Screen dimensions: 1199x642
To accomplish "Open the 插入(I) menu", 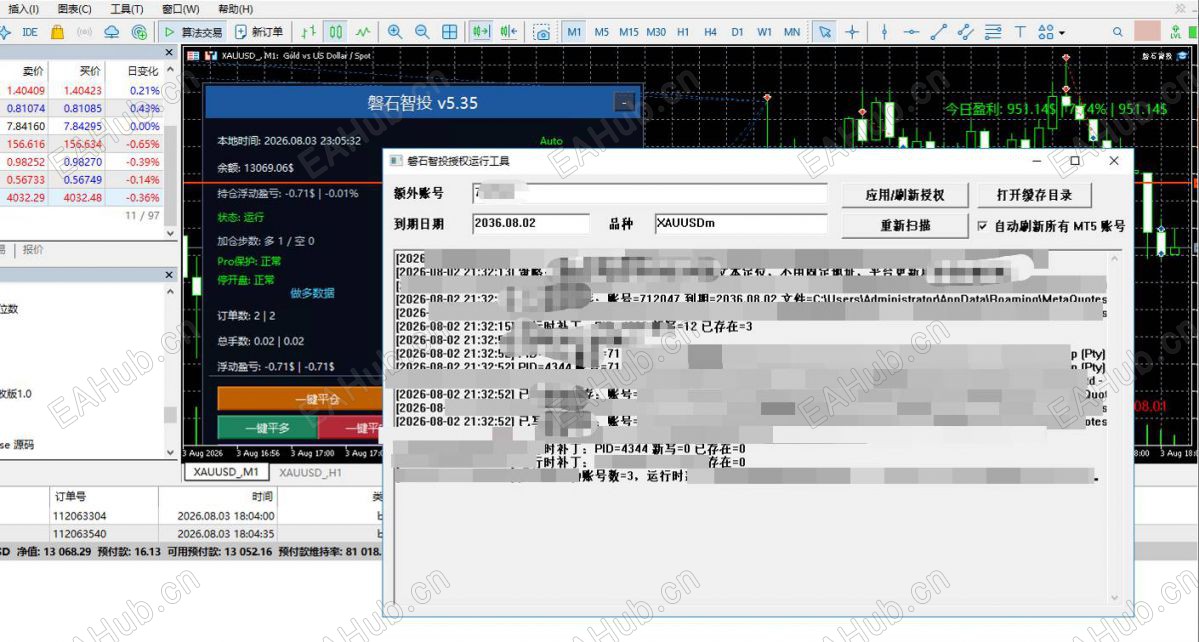I will pos(23,9).
